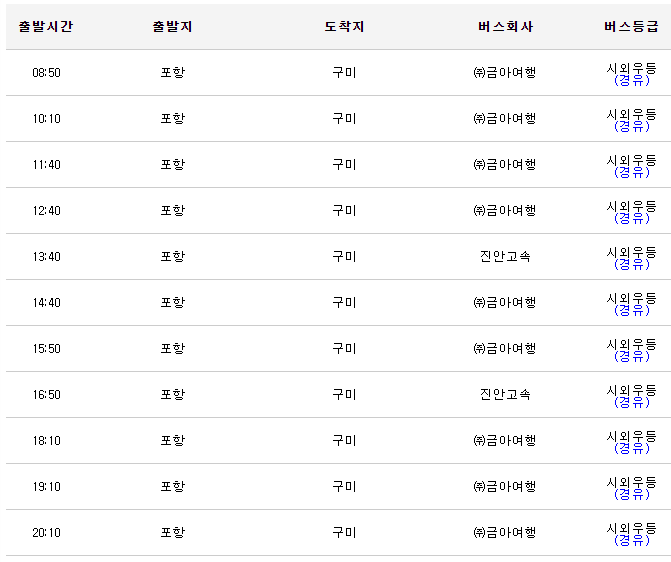Open the (경유) link in the 11:40 row
This screenshot has height=562, width=671.
[x=632, y=172]
